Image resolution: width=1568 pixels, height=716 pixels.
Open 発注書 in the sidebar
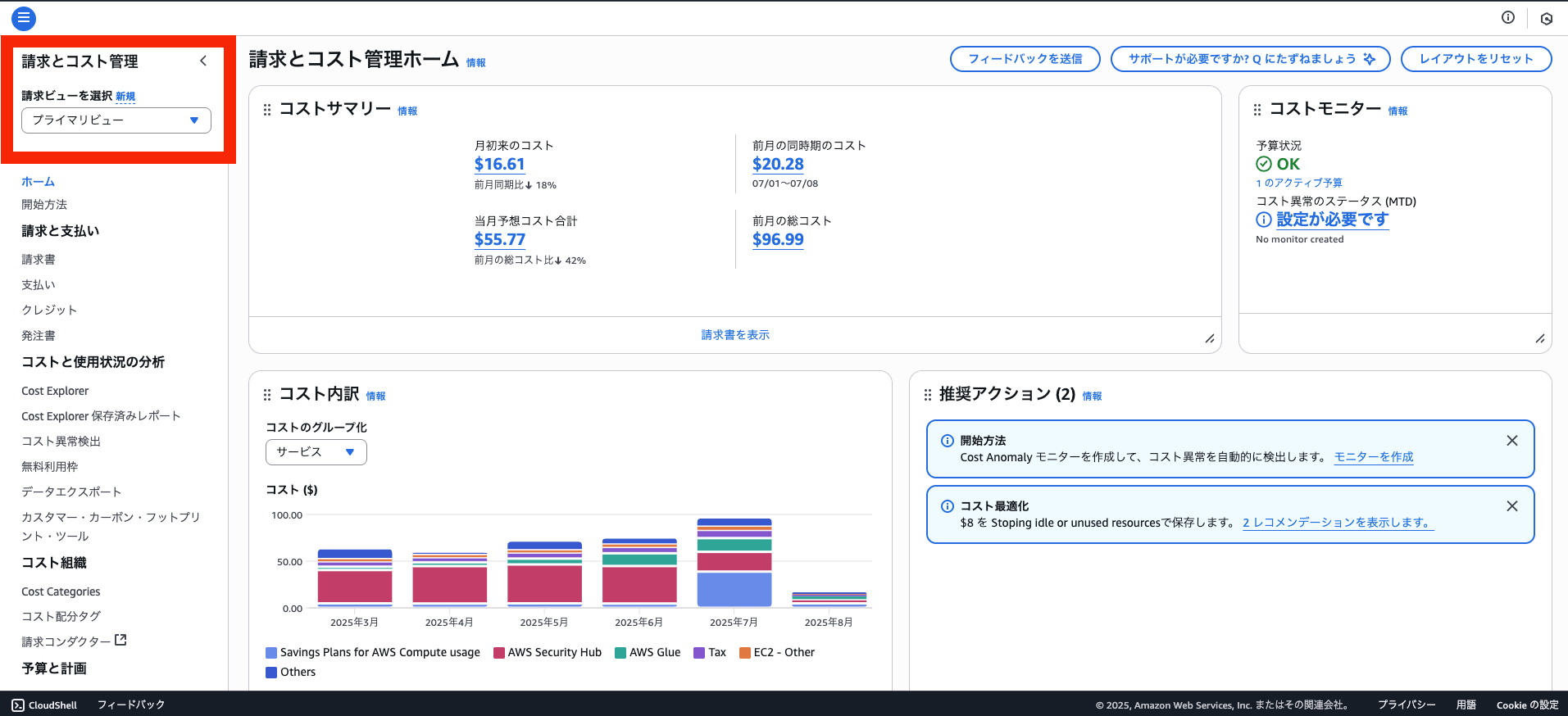(x=39, y=336)
